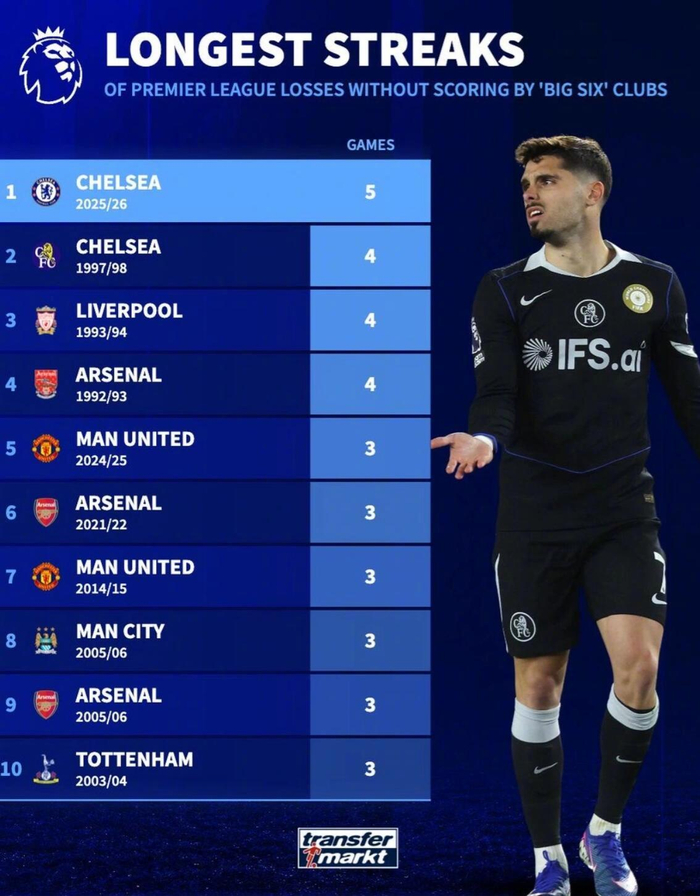Click the TOTTENHAM team name
700x896 pixels.
coord(134,760)
